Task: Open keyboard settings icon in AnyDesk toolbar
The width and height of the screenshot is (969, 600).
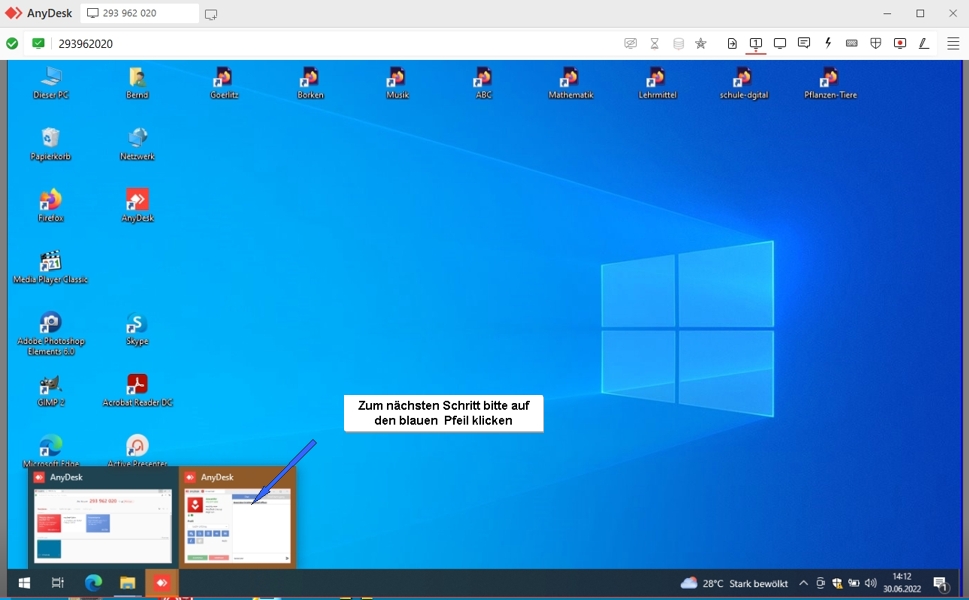Action: tap(852, 43)
